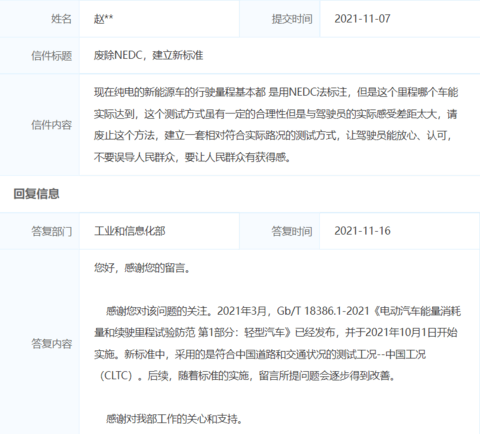This screenshot has width=480, height=434.
Task: Select submission date 2021-11-07
Action: pyautogui.click(x=362, y=19)
